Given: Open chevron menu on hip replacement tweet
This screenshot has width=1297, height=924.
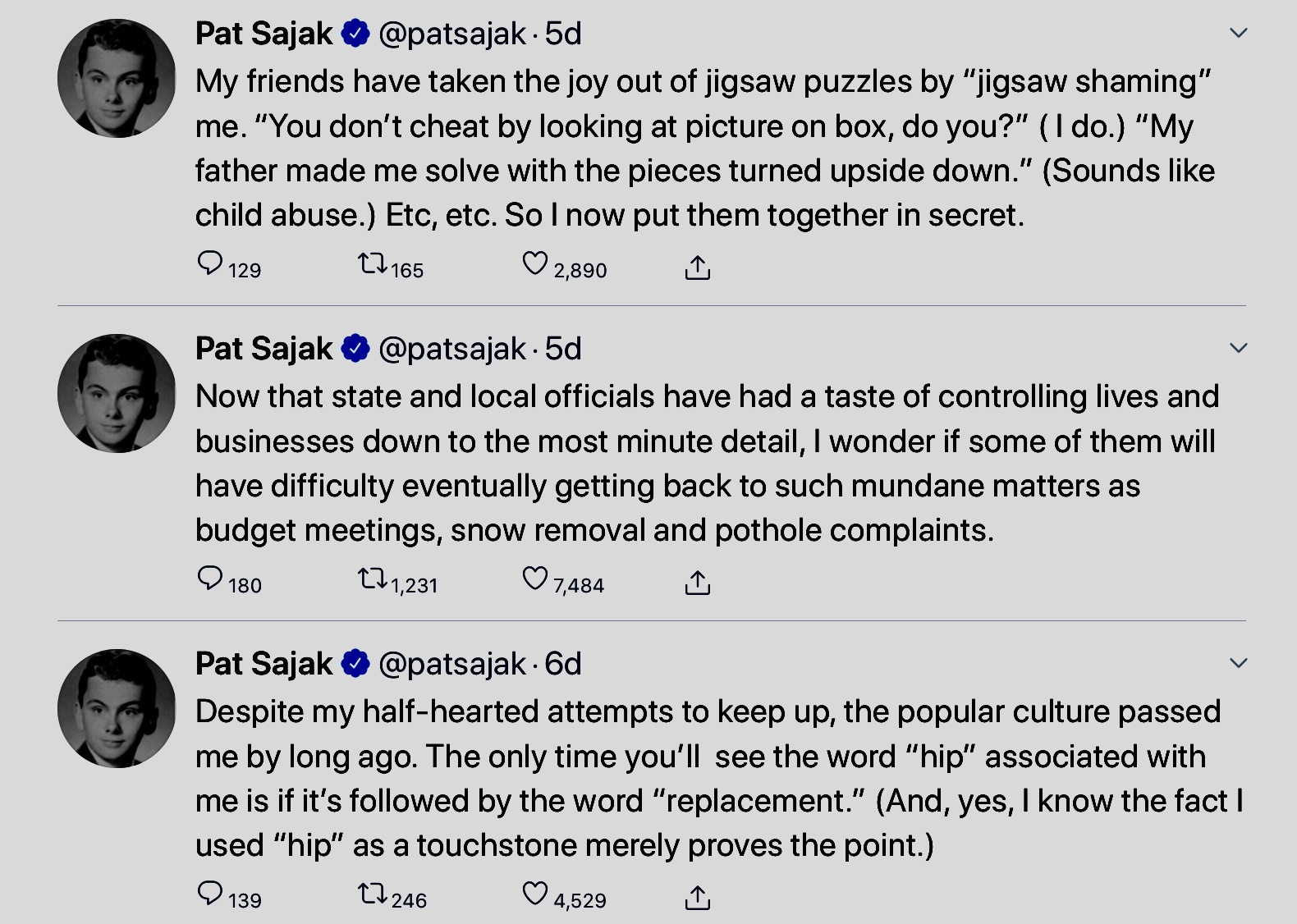Looking at the screenshot, I should tap(1238, 663).
